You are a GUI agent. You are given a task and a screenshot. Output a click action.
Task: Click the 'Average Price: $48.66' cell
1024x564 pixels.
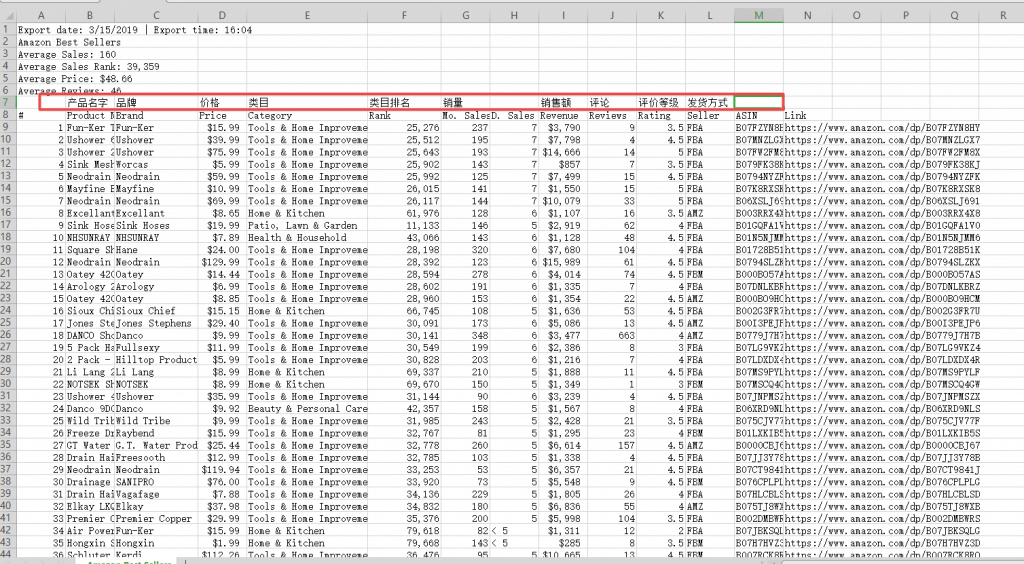[74, 78]
